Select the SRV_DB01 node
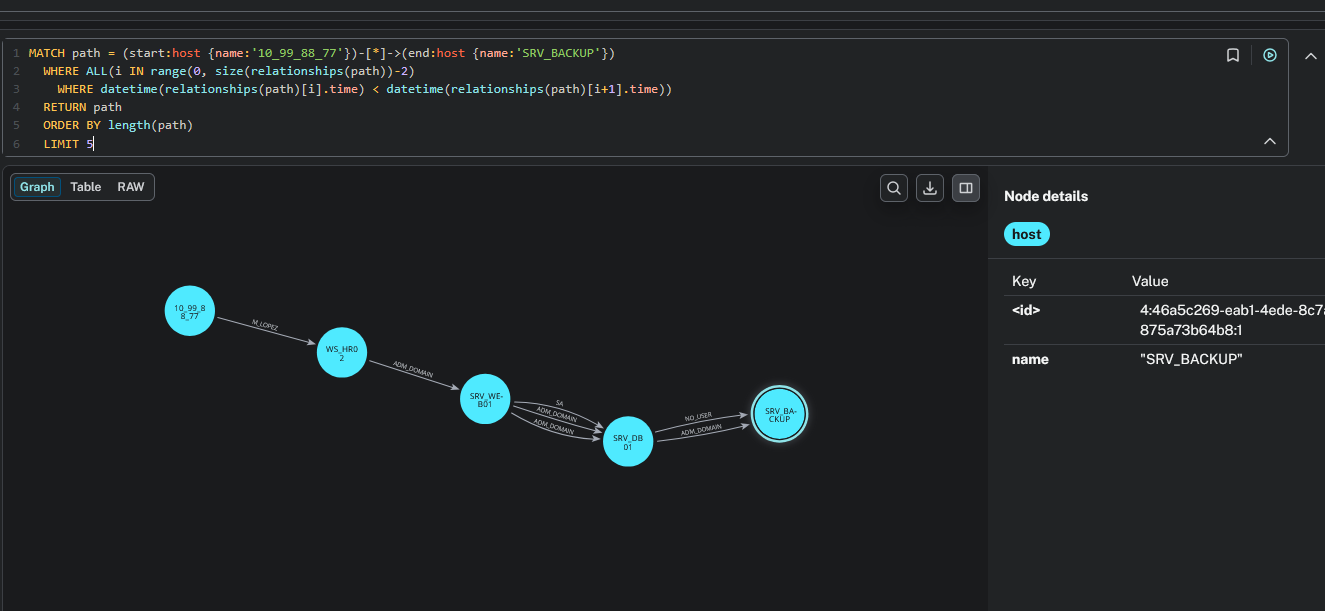Image resolution: width=1325 pixels, height=611 pixels. click(628, 441)
